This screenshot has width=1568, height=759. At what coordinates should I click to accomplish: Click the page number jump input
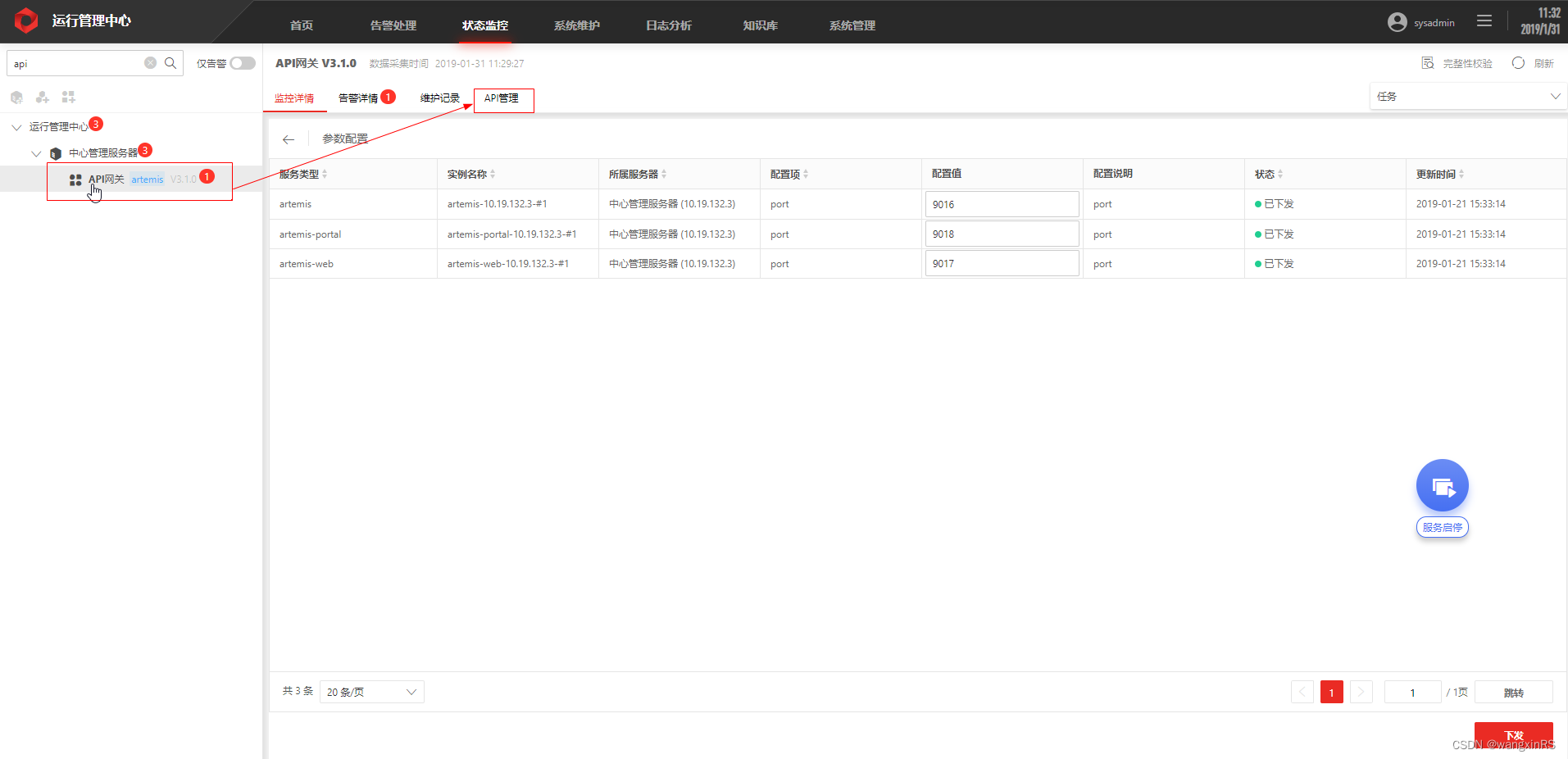1412,692
